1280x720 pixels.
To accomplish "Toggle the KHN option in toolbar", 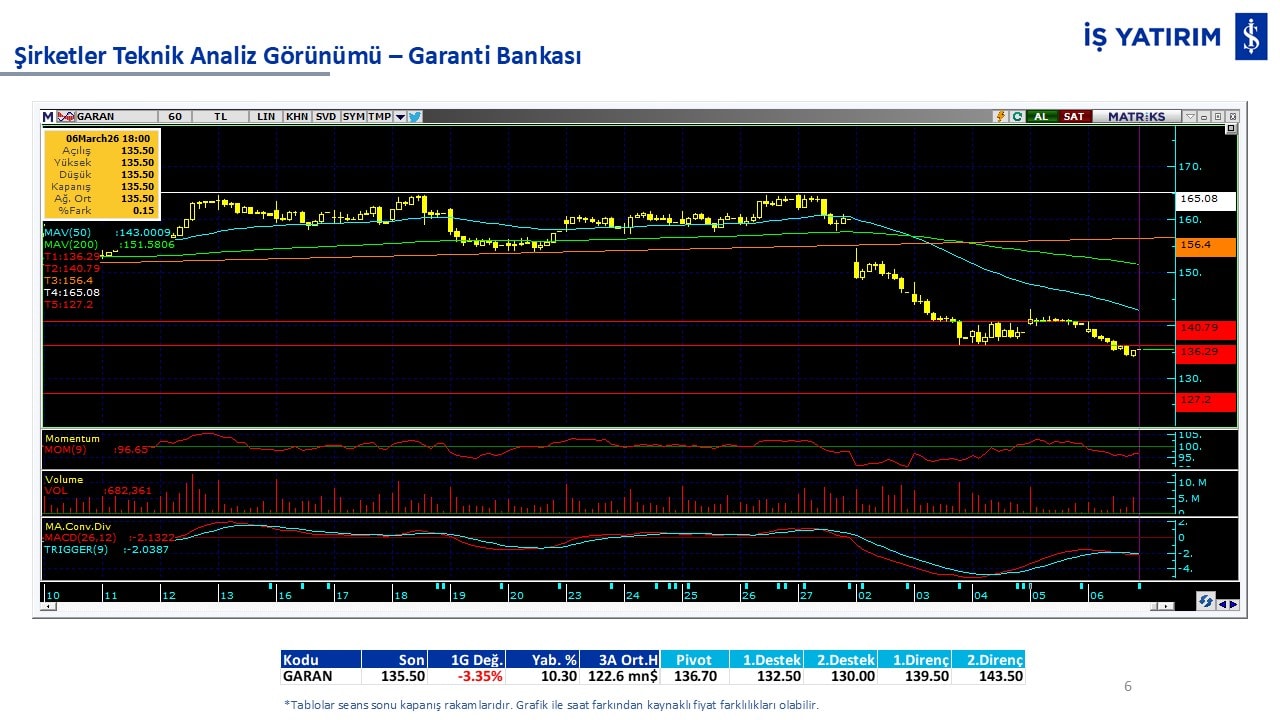I will (297, 117).
